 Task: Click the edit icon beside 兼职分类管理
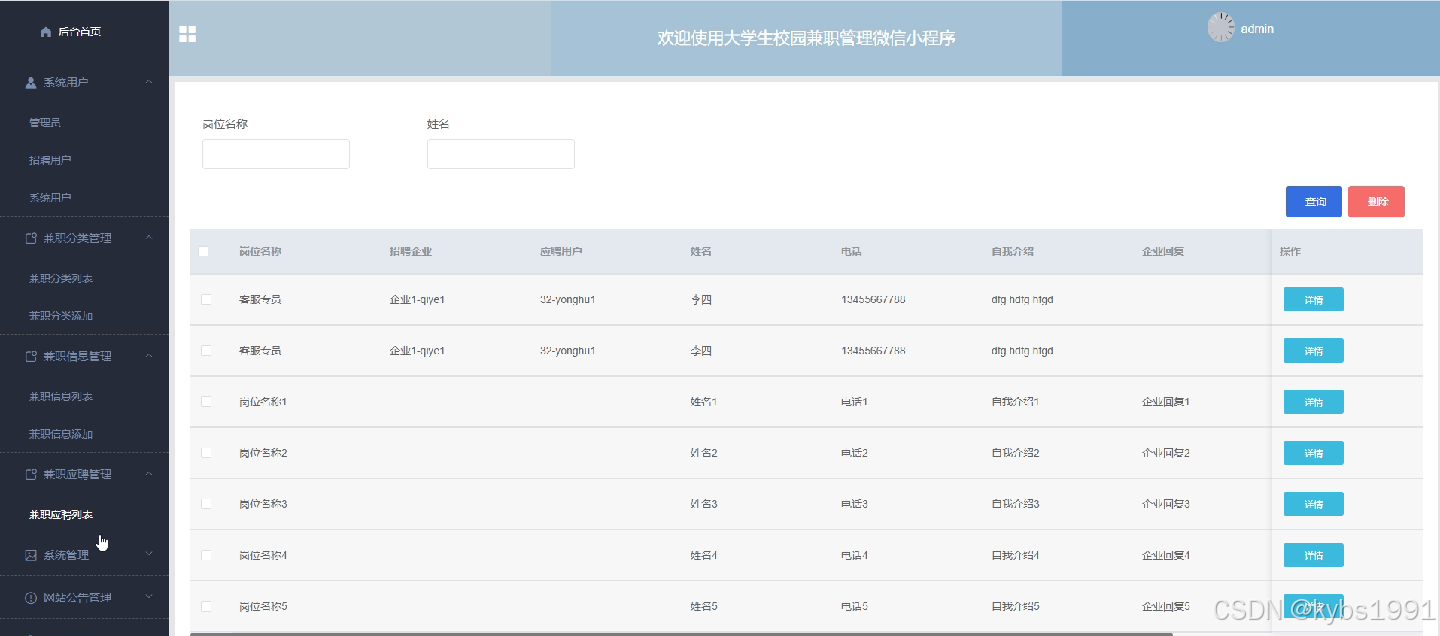(x=31, y=238)
